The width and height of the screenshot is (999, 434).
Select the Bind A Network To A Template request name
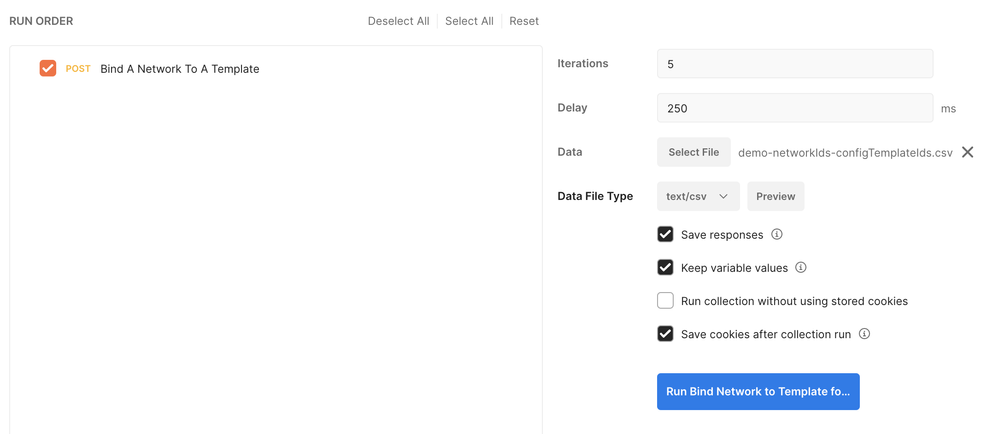(x=180, y=69)
